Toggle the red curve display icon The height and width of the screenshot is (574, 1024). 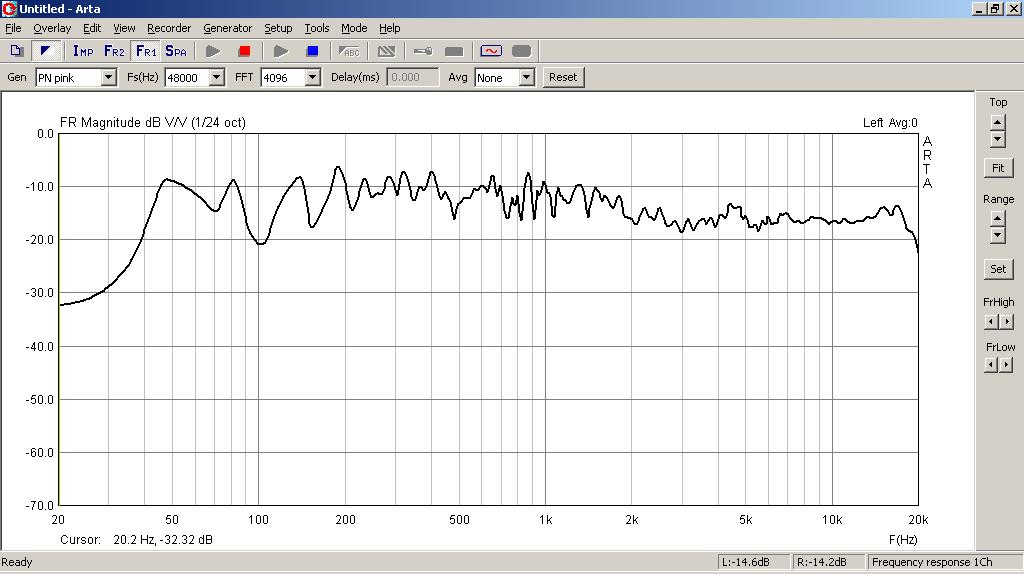[491, 51]
